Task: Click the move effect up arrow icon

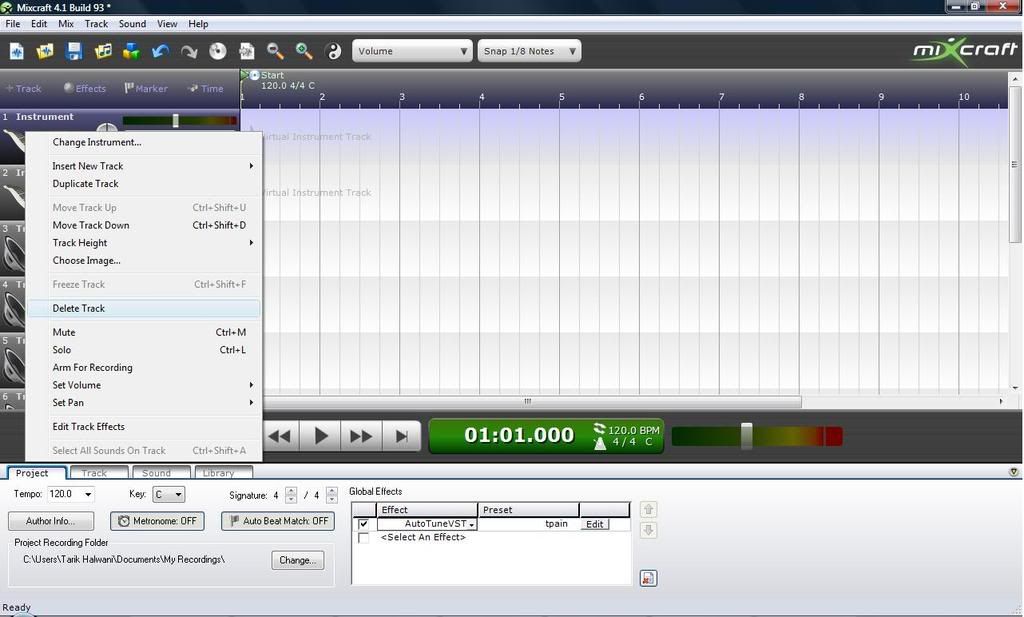Action: click(648, 509)
